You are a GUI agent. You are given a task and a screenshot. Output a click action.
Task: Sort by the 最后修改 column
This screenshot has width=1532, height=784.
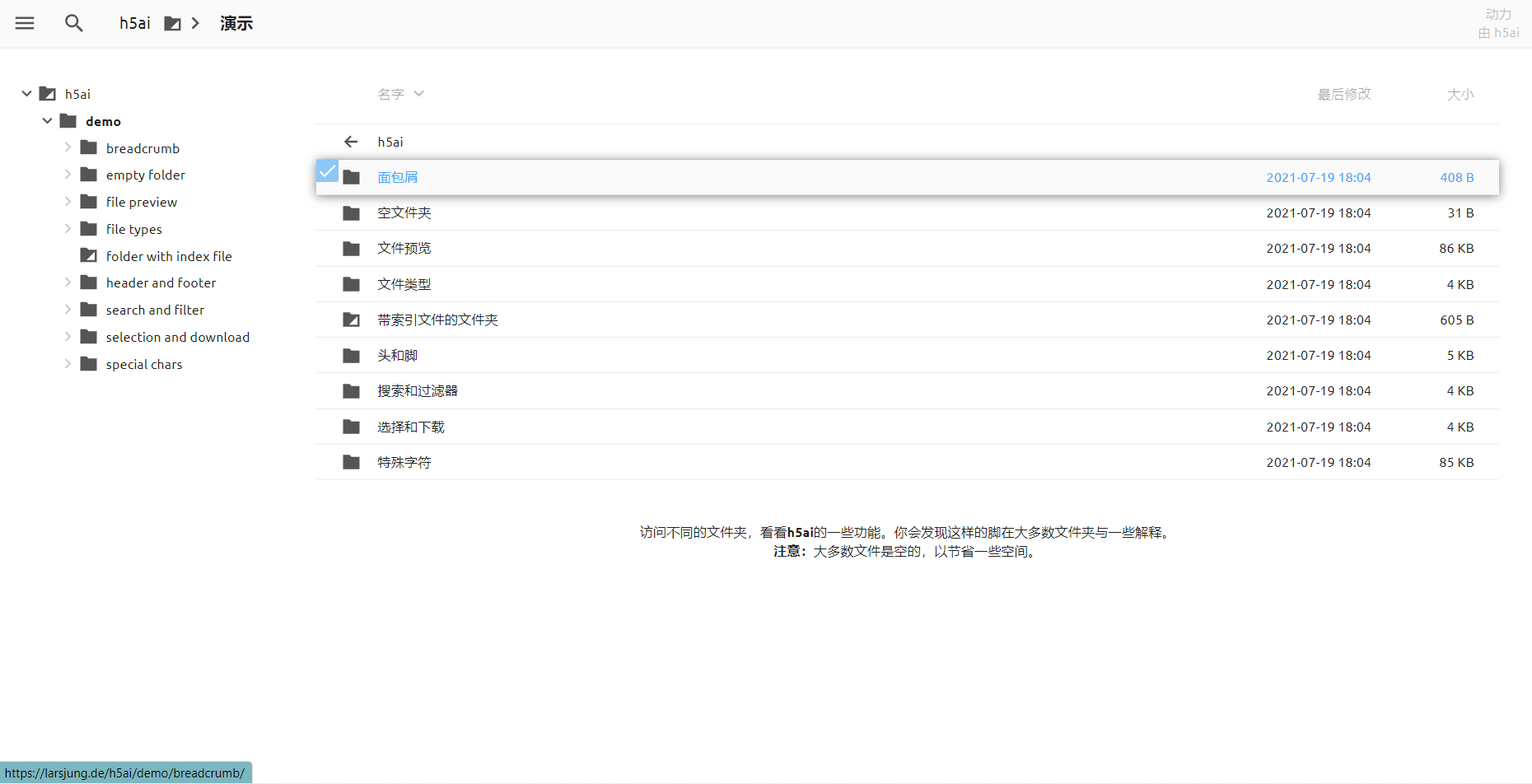1344,94
